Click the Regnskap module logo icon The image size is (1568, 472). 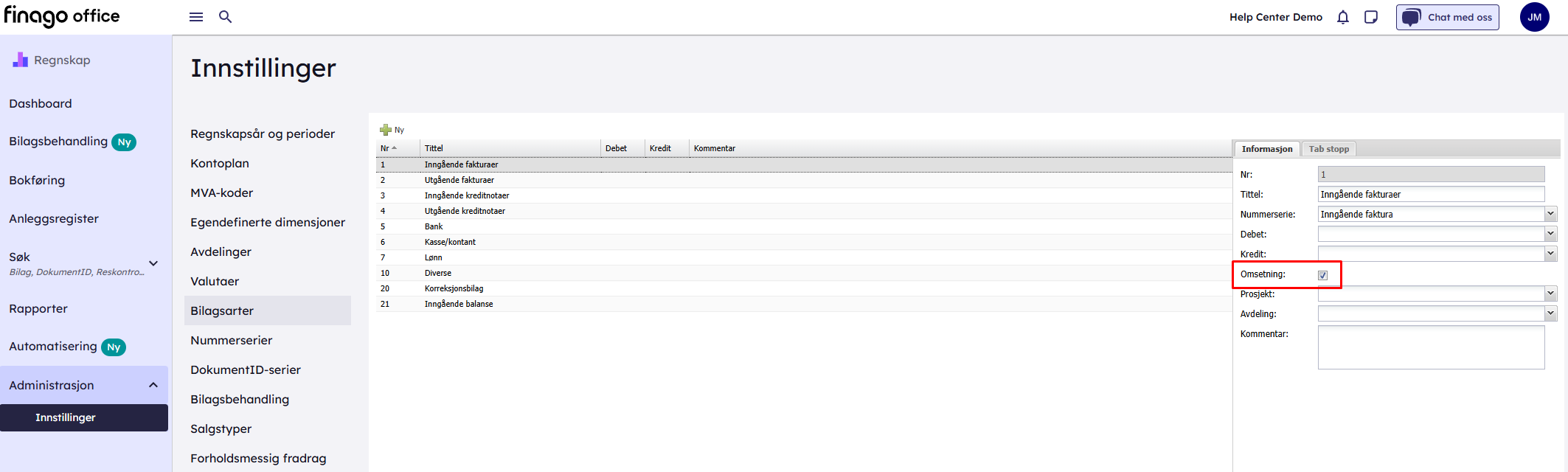[x=20, y=60]
